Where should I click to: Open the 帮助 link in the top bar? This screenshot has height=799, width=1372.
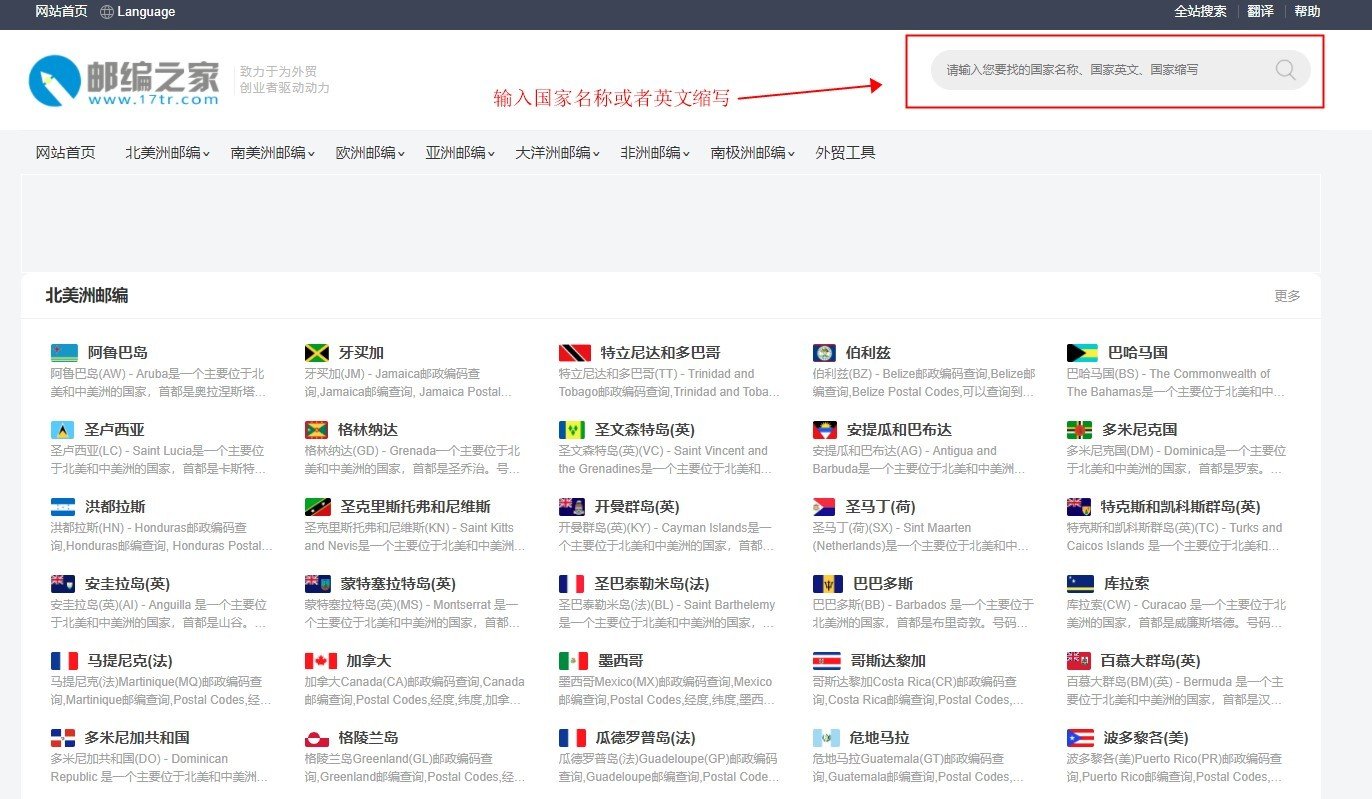point(1308,11)
